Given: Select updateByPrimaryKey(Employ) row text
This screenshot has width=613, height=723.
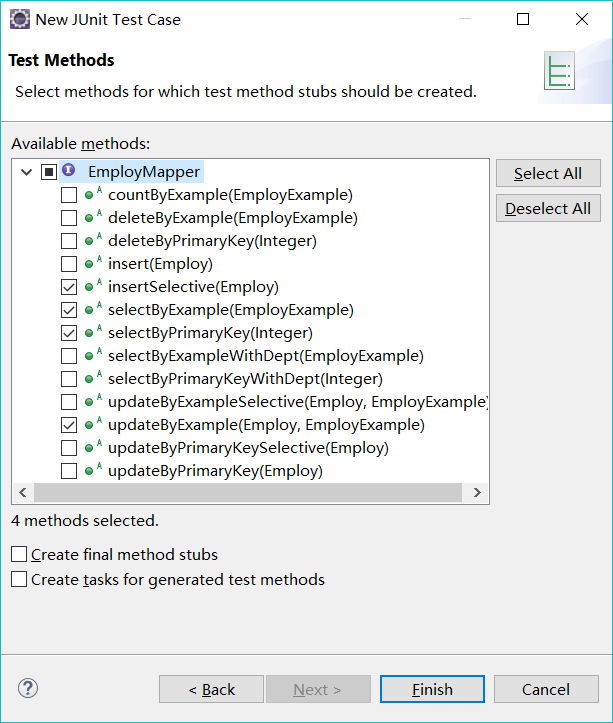Looking at the screenshot, I should (215, 471).
